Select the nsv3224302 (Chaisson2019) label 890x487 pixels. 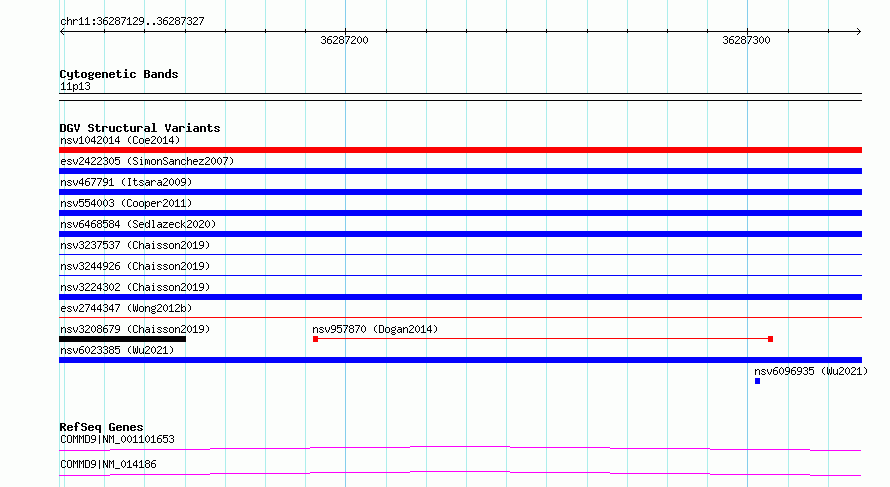[x=135, y=287]
